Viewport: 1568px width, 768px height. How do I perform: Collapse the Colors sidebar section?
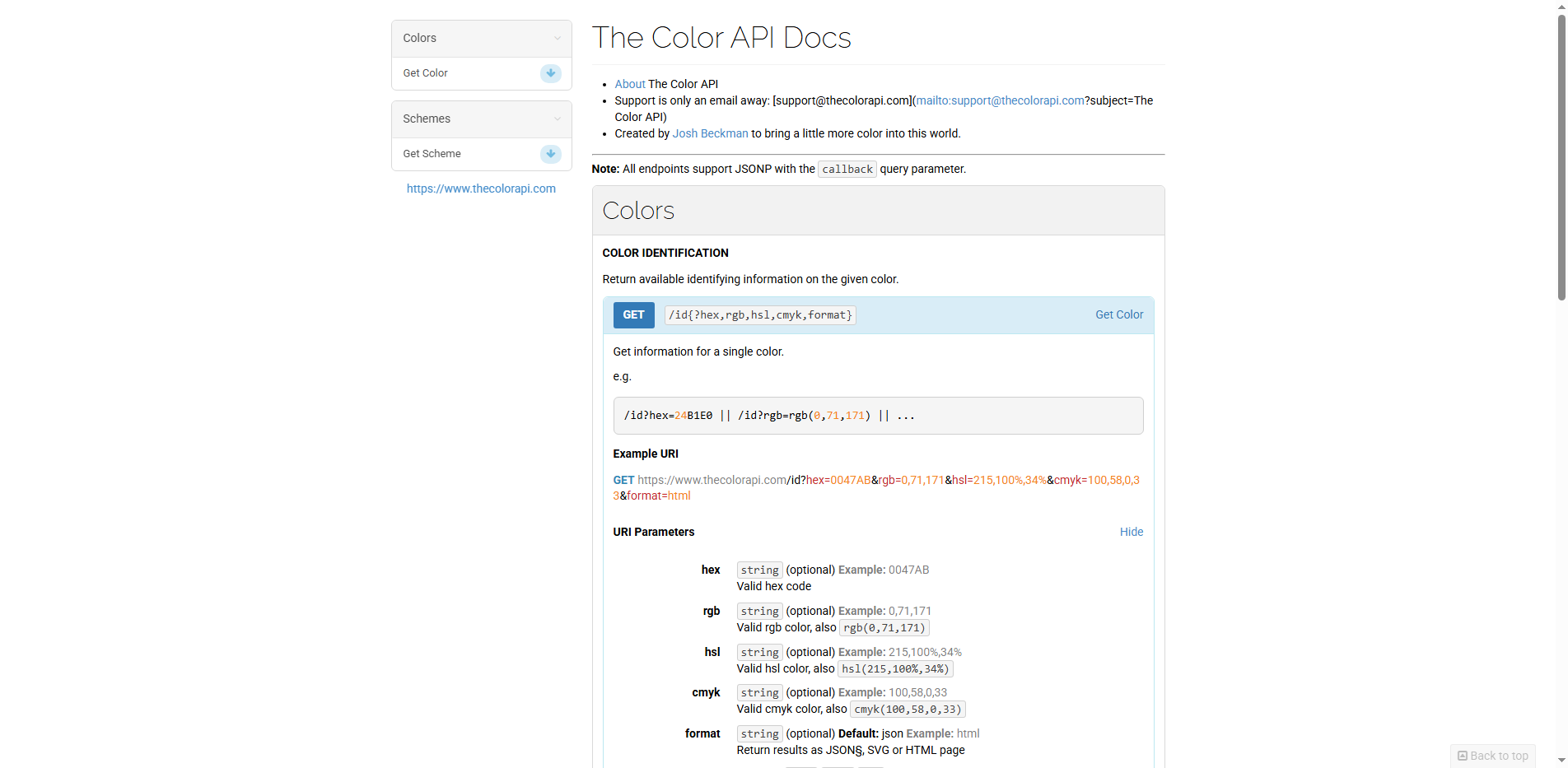[557, 38]
